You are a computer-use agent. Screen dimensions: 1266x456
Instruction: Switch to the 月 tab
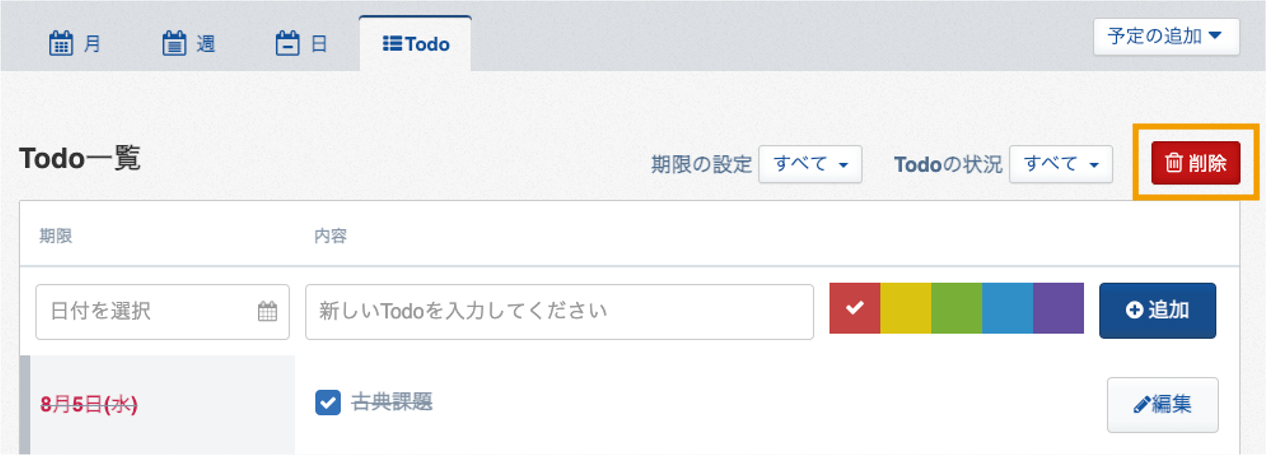(75, 44)
